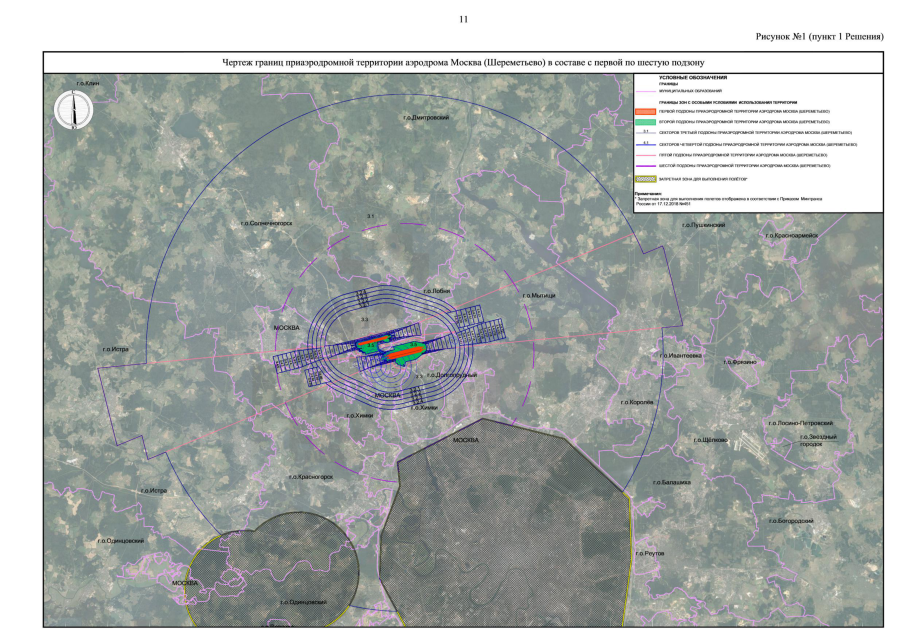Select the 'г.о.Клин' map label
The width and height of the screenshot is (905, 640).
(x=88, y=82)
